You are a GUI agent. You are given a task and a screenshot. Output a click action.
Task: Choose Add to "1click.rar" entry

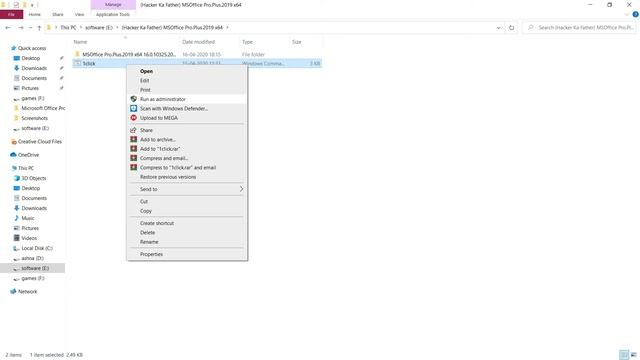[x=187, y=149]
